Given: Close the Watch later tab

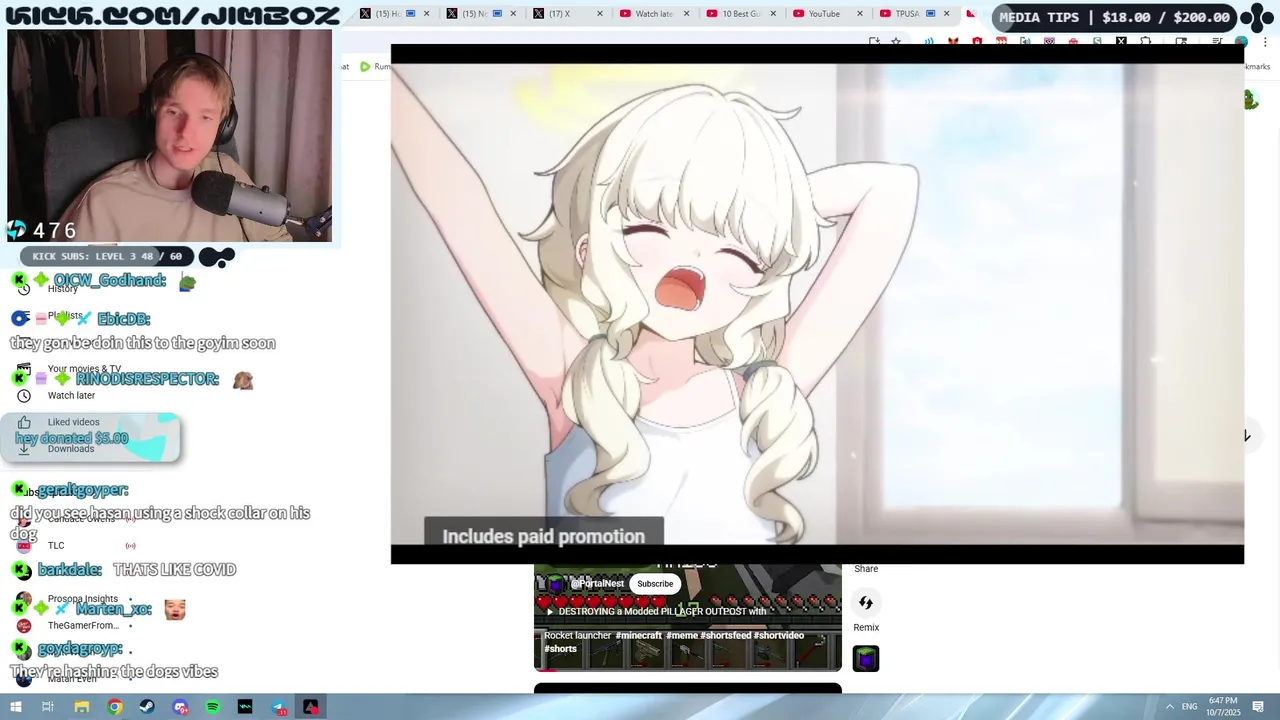Looking at the screenshot, I should pos(686,14).
